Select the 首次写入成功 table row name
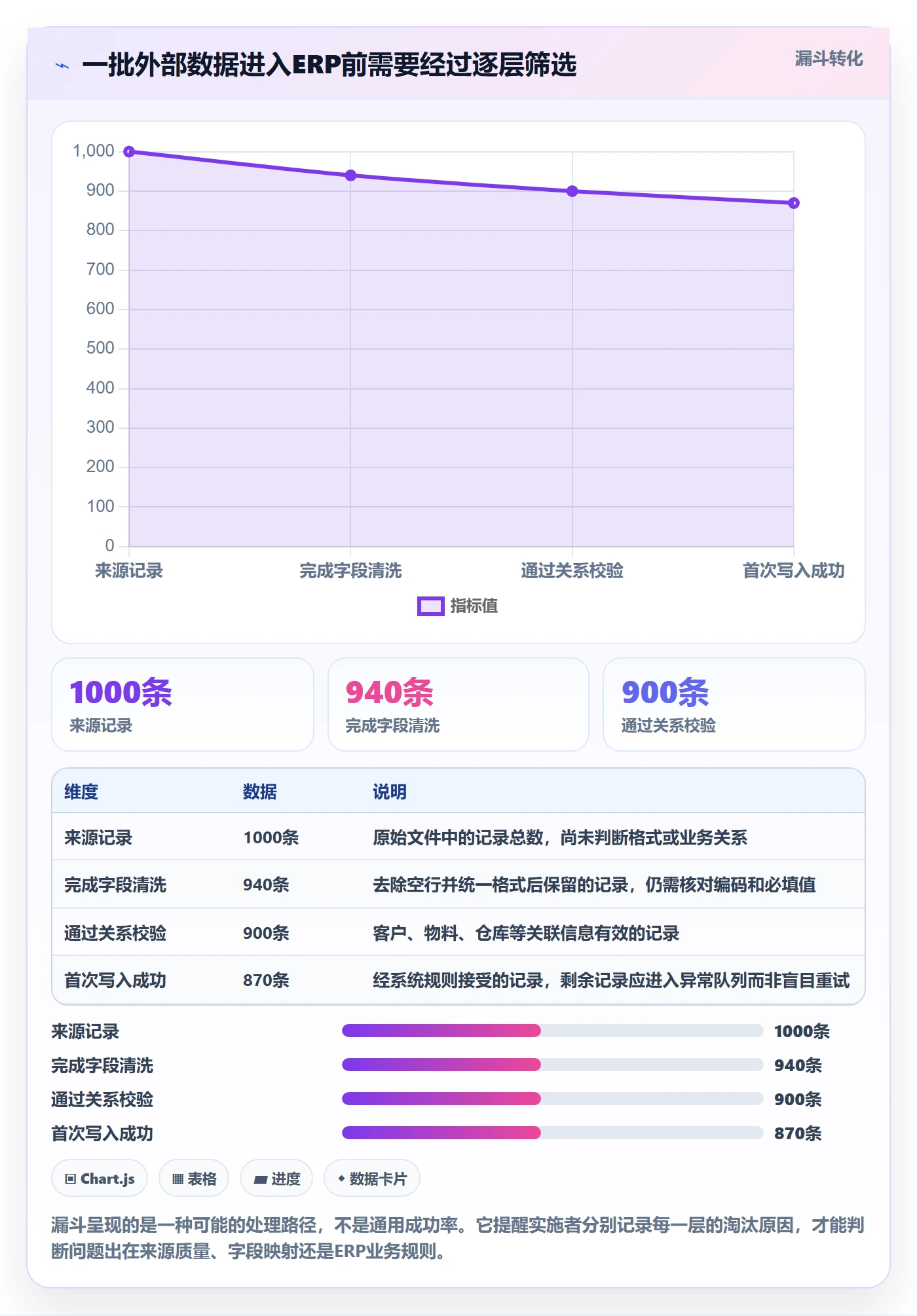Viewport: 917px width, 1316px height. click(115, 981)
